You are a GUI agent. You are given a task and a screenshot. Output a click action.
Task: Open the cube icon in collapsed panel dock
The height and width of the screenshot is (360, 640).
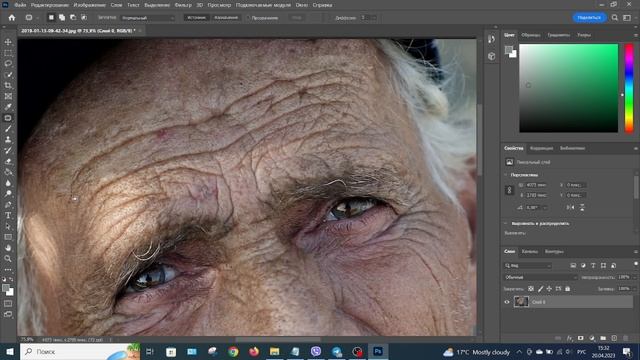pyautogui.click(x=491, y=56)
